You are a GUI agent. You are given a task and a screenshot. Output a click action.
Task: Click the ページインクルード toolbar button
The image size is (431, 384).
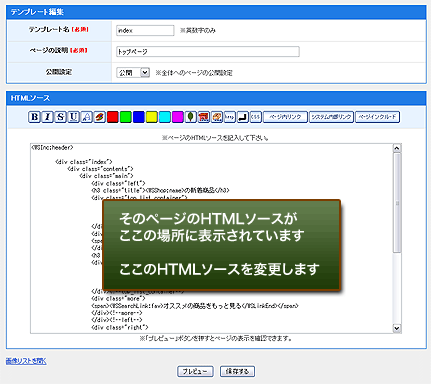377,117
